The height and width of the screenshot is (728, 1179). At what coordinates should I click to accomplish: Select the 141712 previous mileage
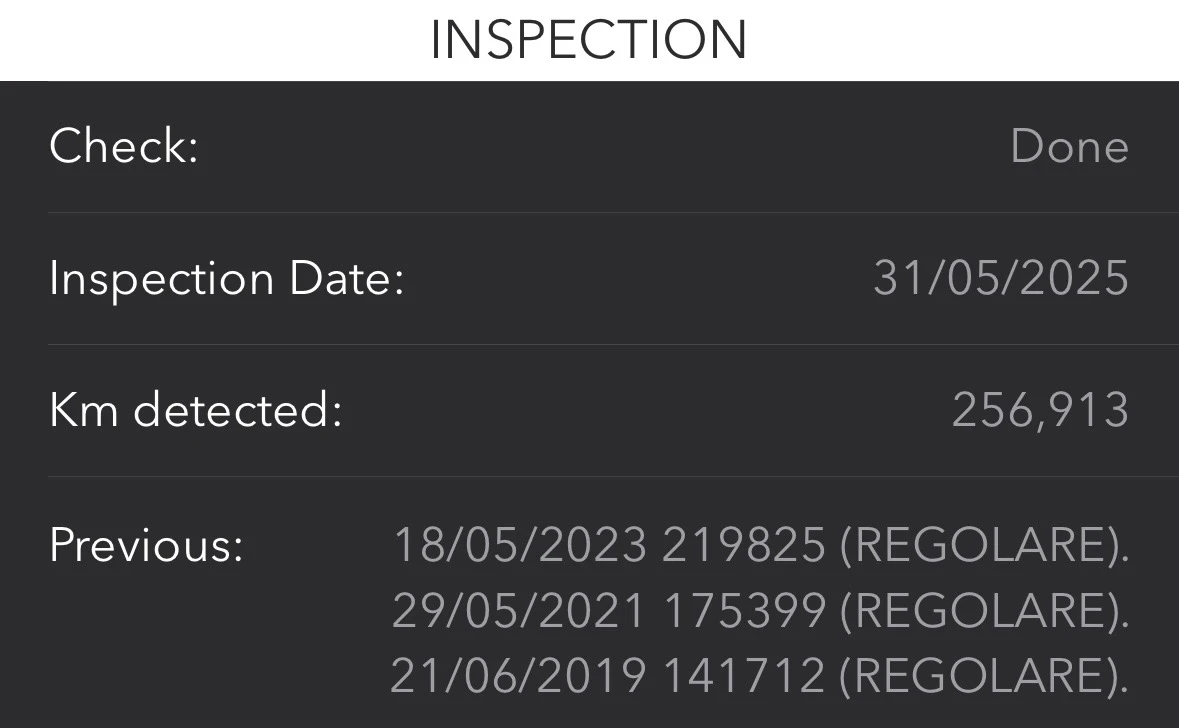point(744,677)
